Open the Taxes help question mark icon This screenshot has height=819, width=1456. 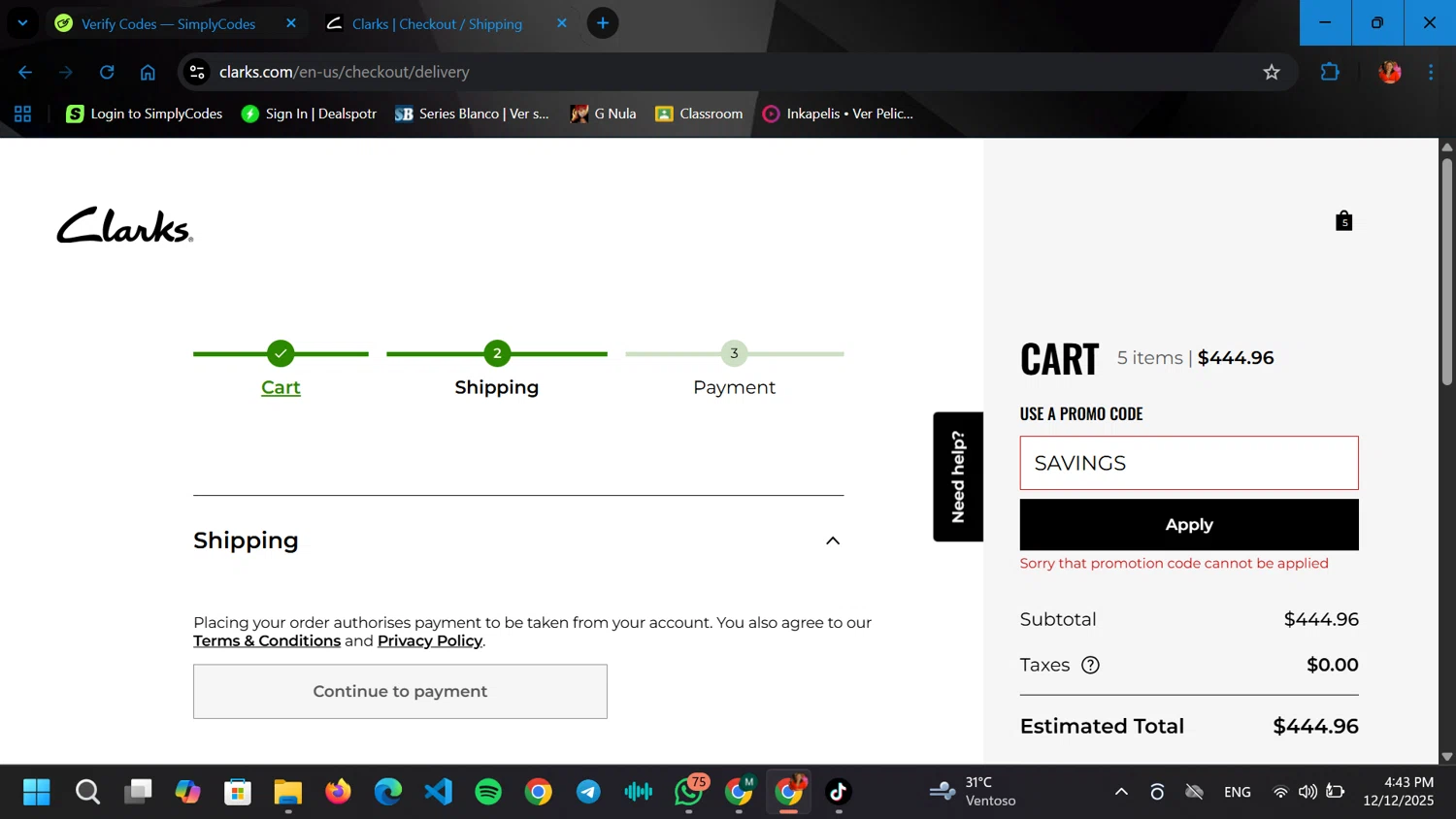pos(1090,665)
